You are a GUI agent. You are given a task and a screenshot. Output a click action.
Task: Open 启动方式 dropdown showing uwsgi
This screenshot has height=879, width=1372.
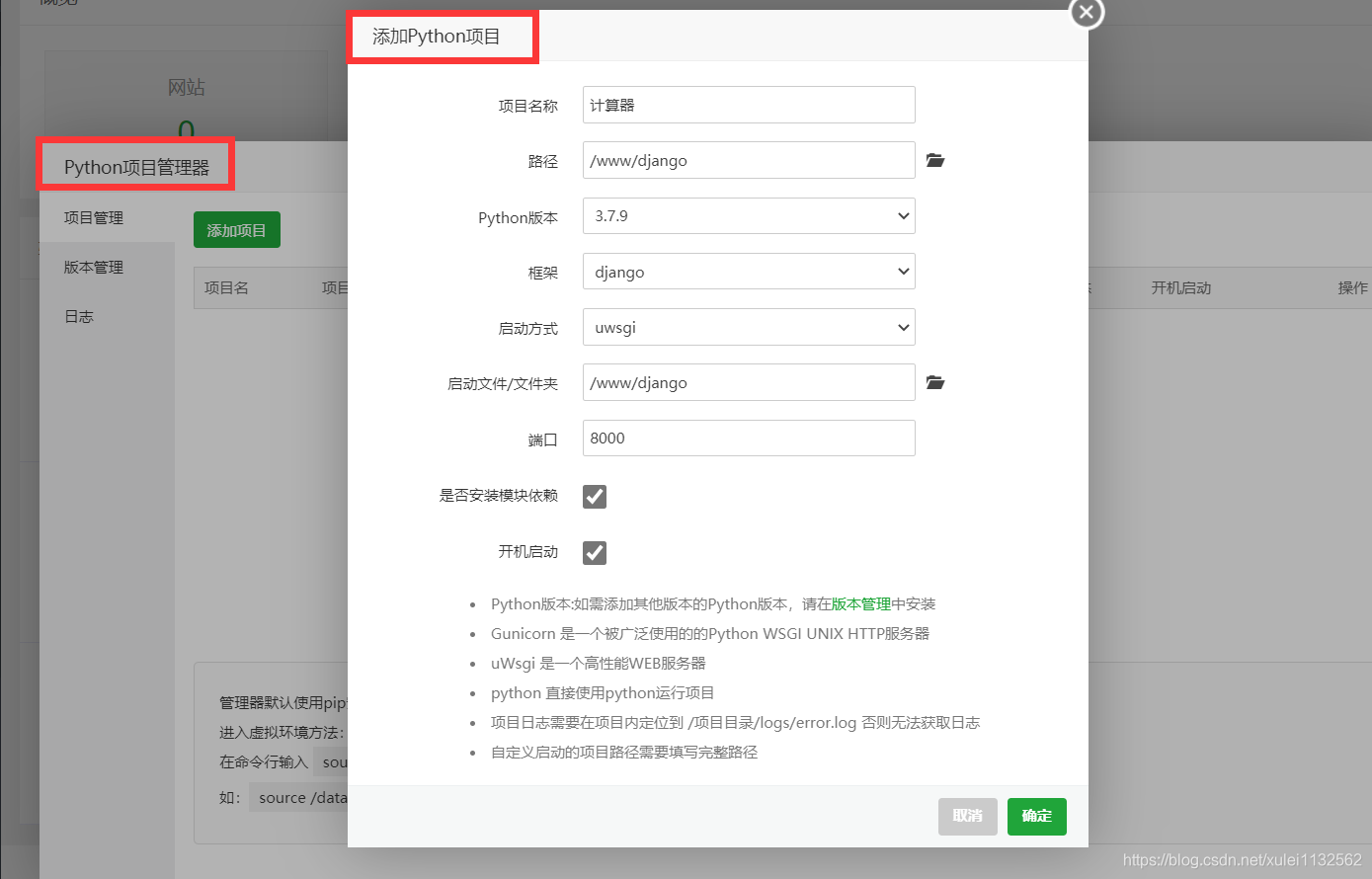(749, 327)
